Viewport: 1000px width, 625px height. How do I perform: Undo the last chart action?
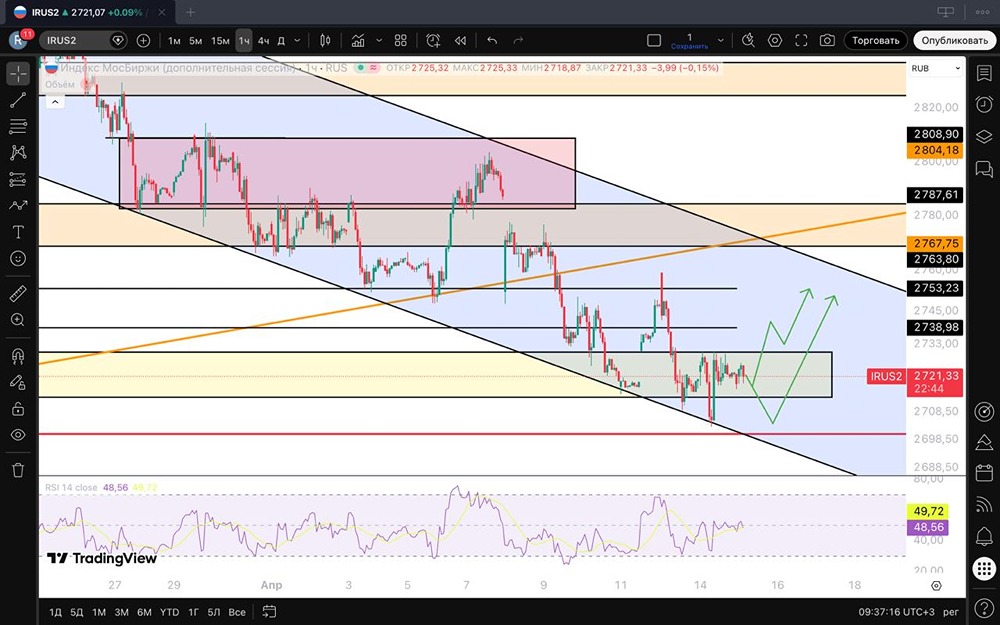pos(492,40)
